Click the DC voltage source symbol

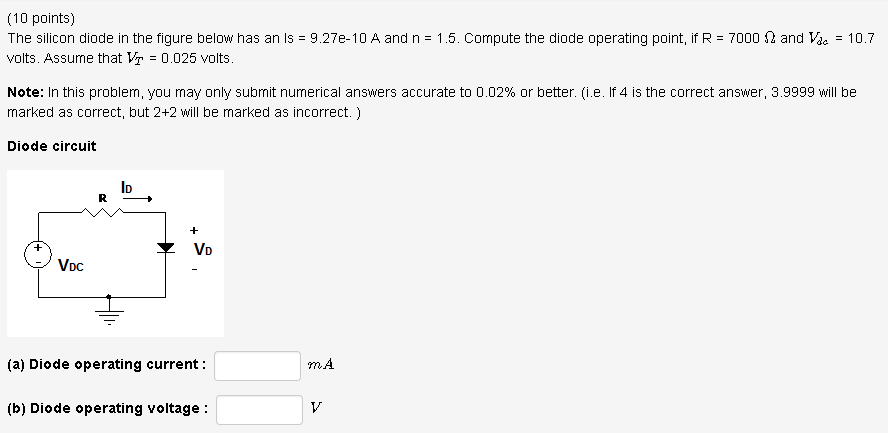click(39, 253)
